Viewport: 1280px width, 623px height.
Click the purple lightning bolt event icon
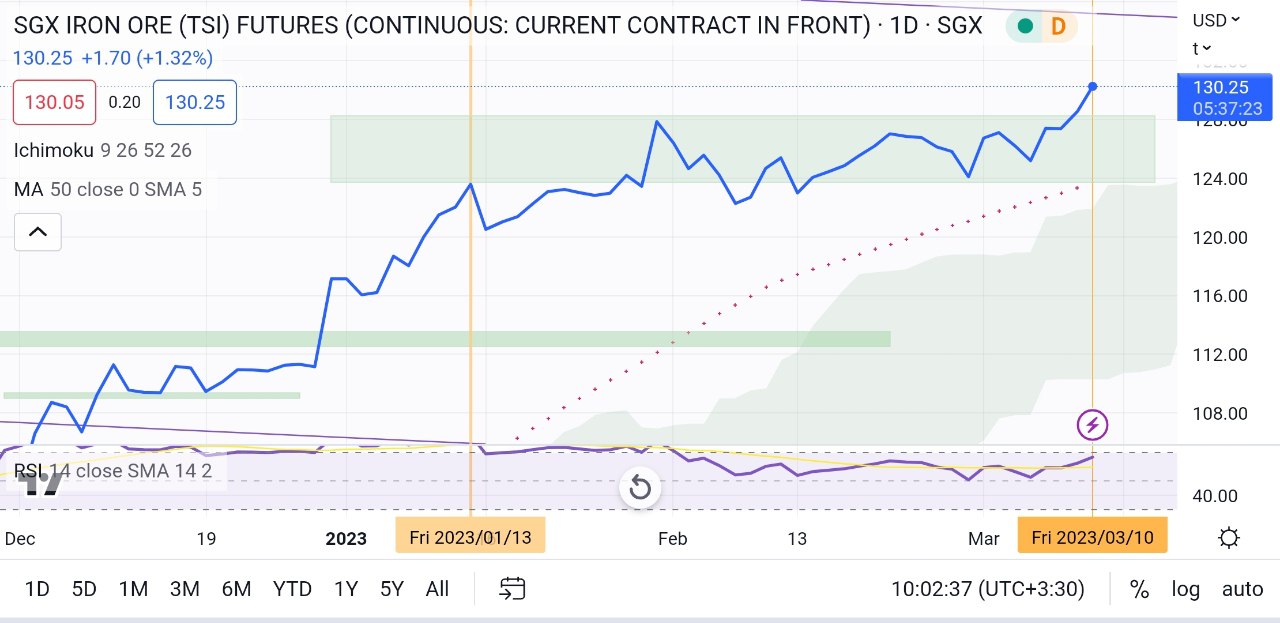pos(1092,425)
